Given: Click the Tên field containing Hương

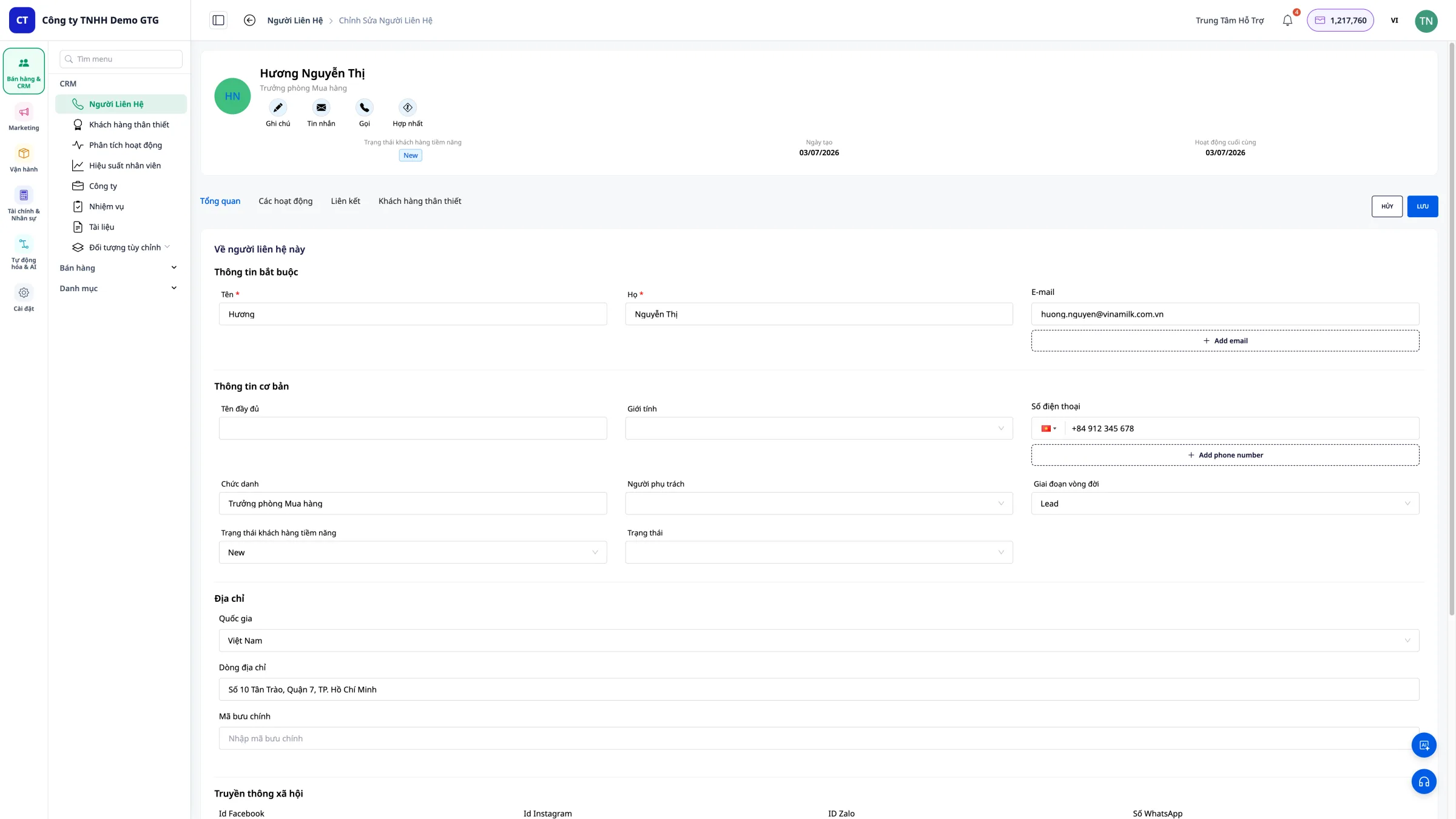Looking at the screenshot, I should click(413, 314).
